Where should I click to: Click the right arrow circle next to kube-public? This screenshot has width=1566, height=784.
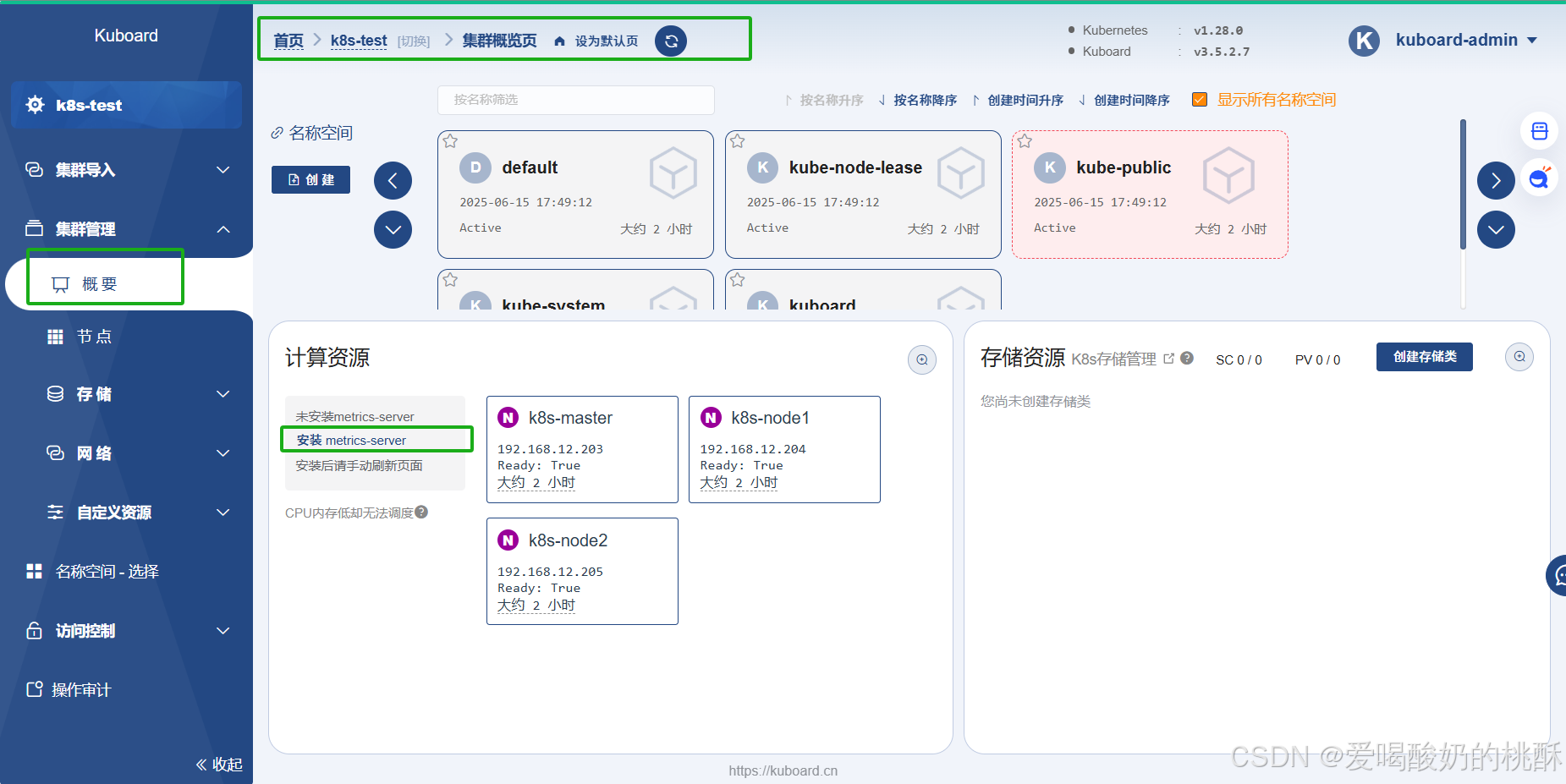(1496, 180)
